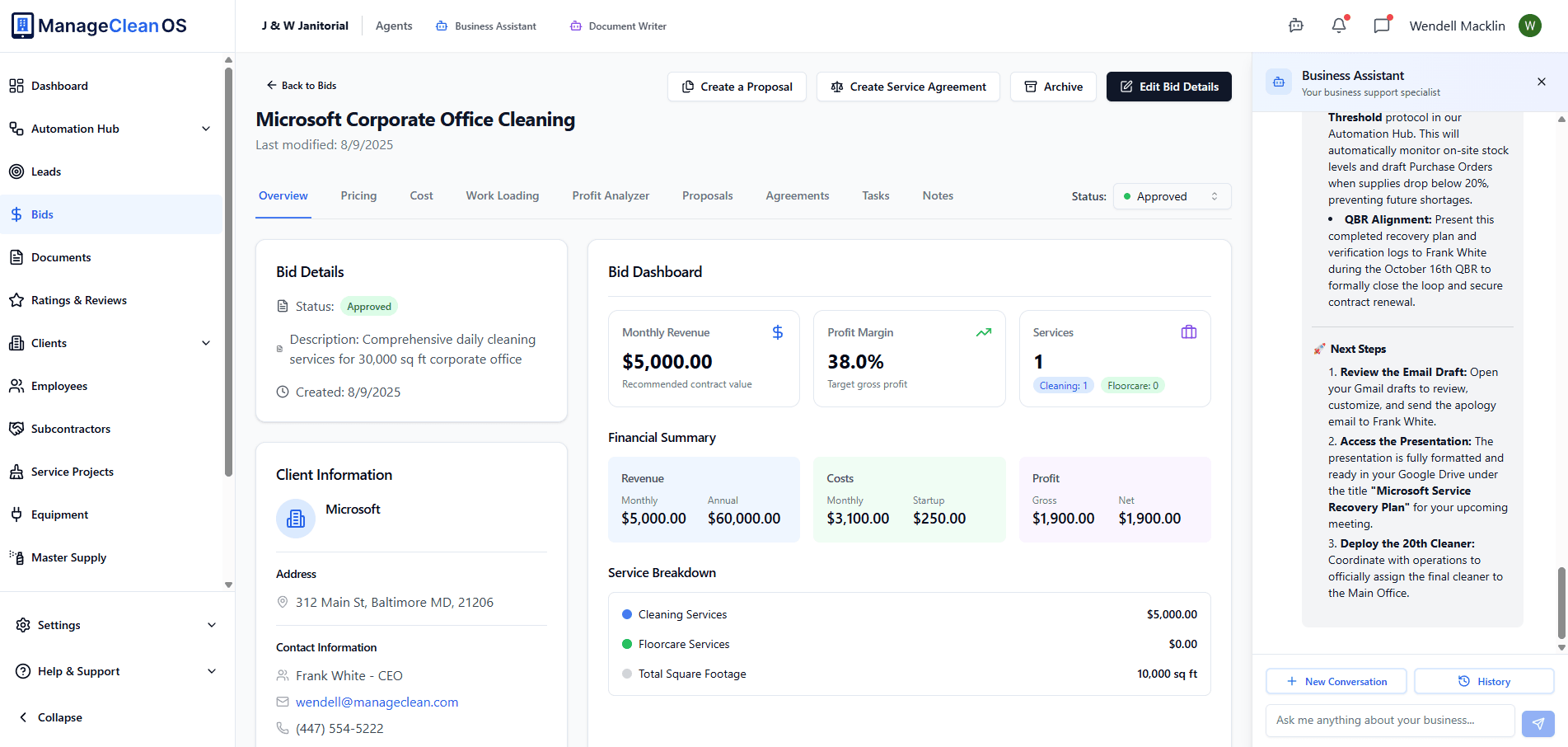Click the Monthly Revenue dollar icon
The width and height of the screenshot is (1568, 747).
(778, 332)
